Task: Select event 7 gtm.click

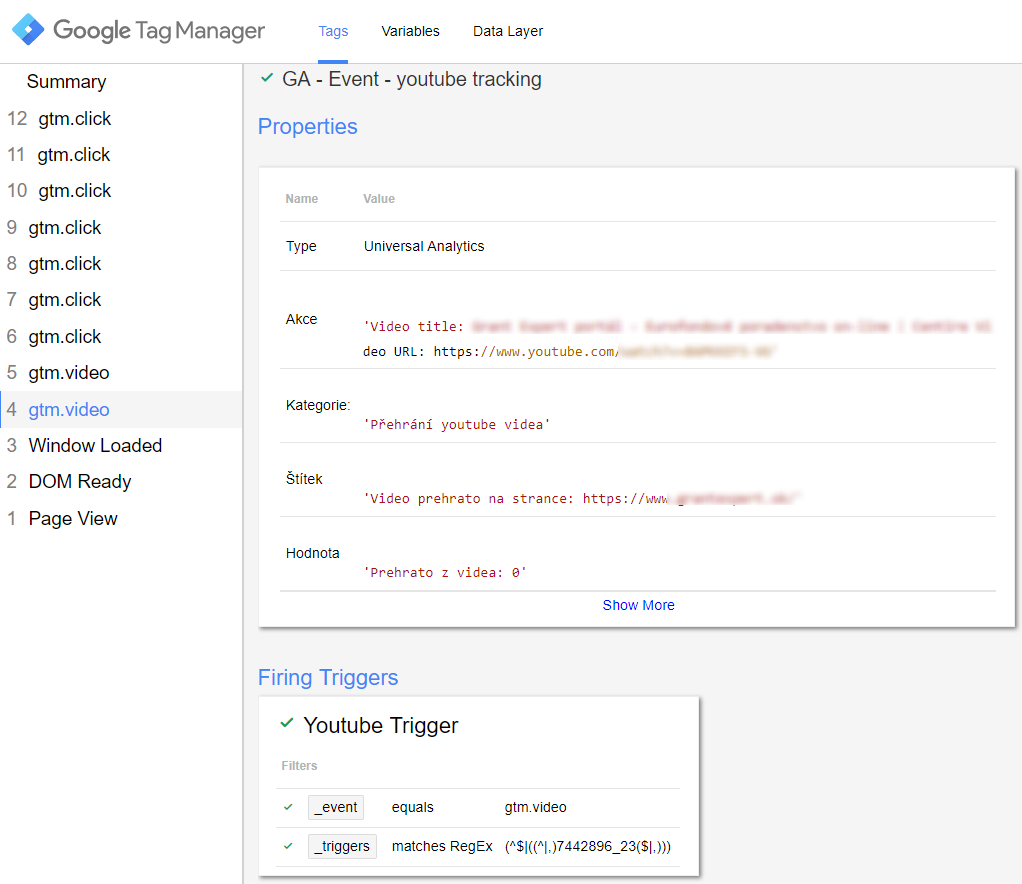Action: 121,299
